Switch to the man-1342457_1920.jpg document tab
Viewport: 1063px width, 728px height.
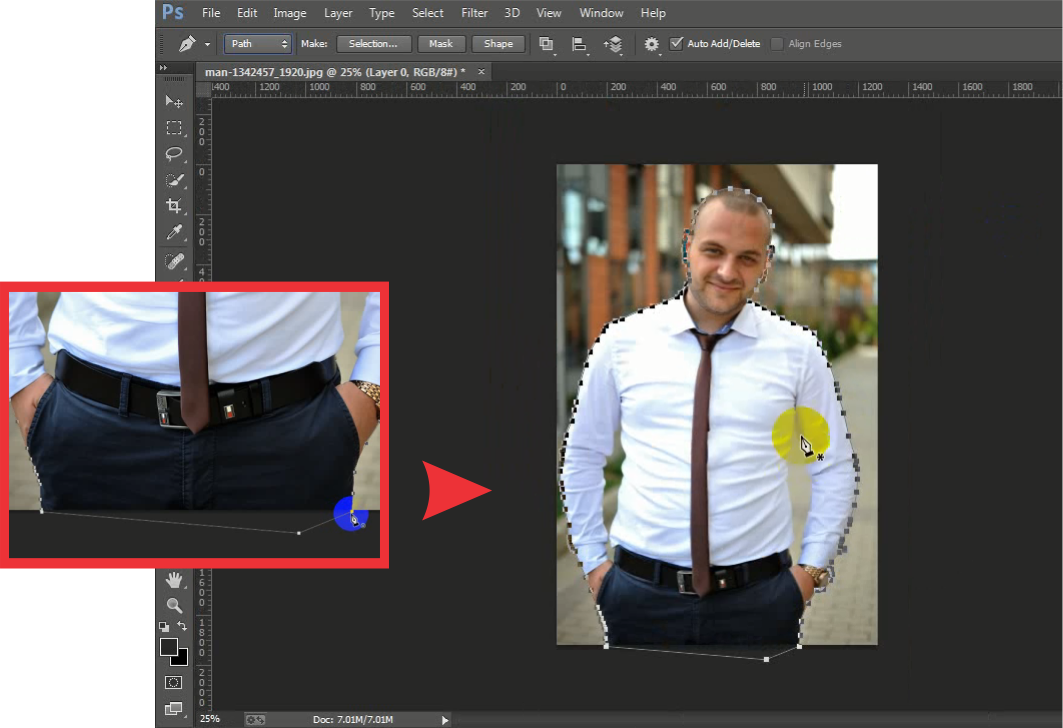(x=330, y=71)
